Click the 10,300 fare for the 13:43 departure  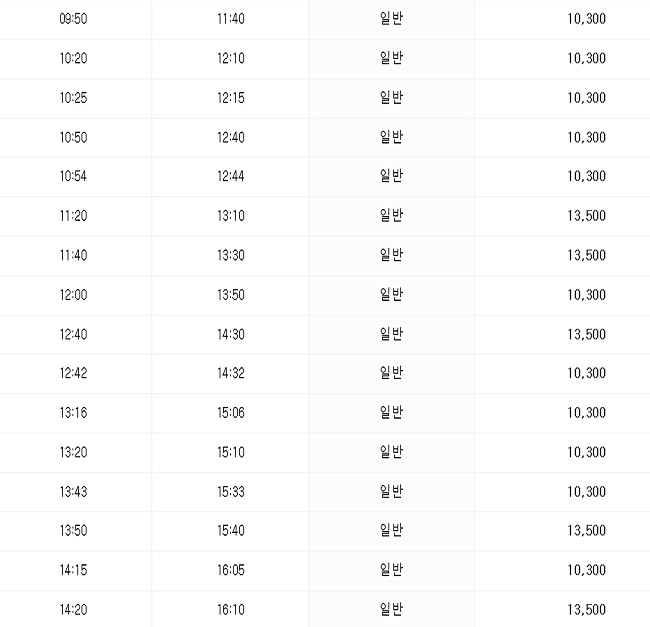click(x=587, y=491)
